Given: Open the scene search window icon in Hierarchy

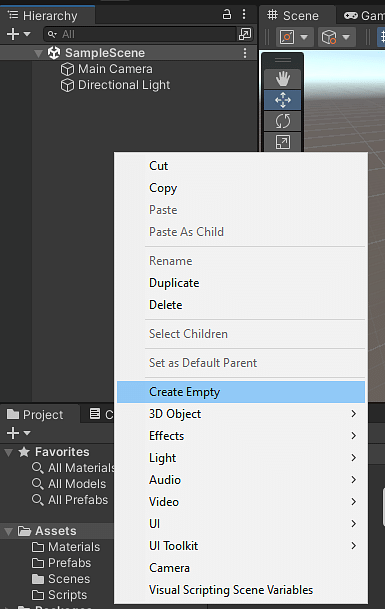Looking at the screenshot, I should pos(245,34).
